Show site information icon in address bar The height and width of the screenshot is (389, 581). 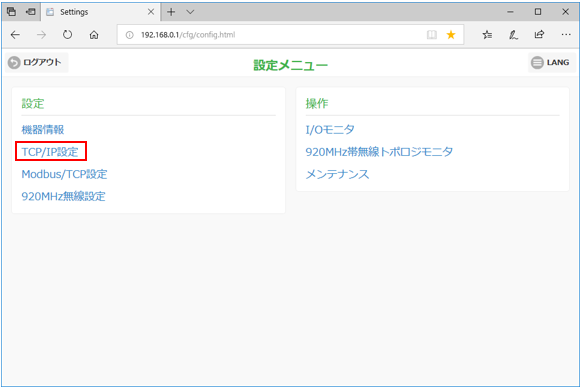129,35
